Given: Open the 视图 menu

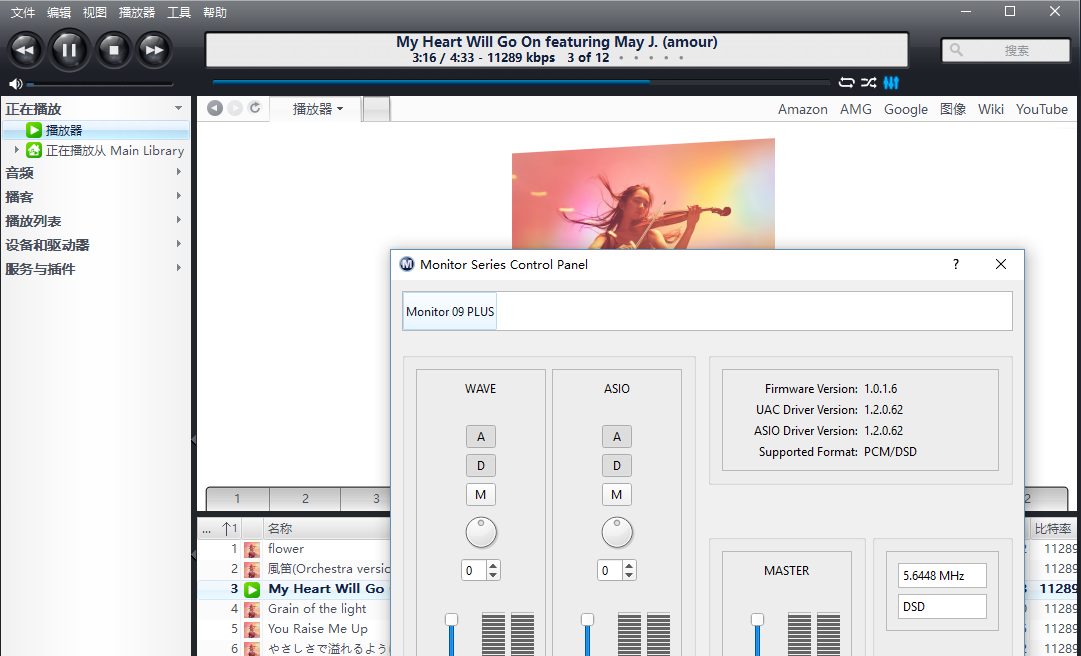Looking at the screenshot, I should pyautogui.click(x=95, y=13).
